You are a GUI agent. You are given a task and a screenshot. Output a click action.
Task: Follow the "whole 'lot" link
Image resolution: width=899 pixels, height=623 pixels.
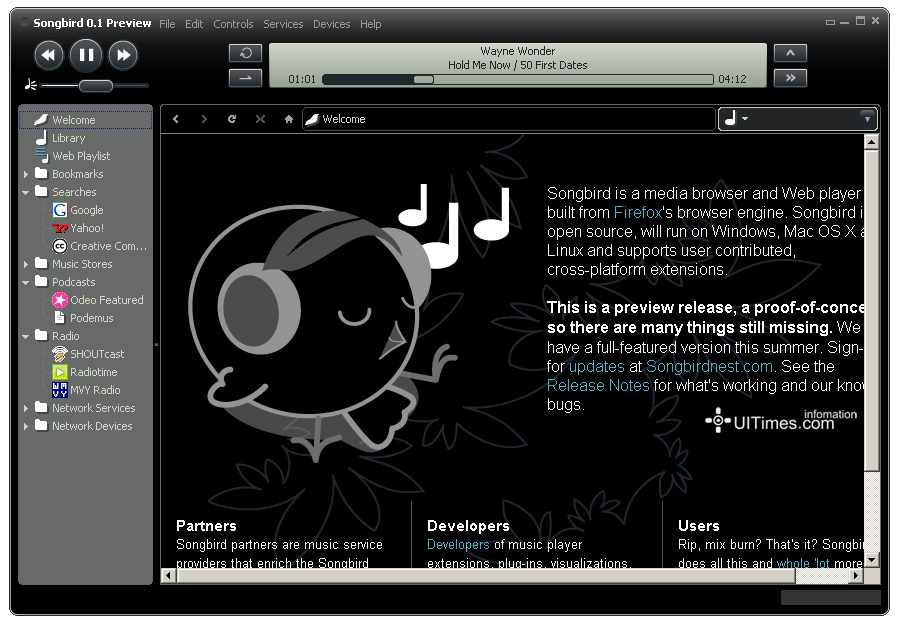point(803,563)
